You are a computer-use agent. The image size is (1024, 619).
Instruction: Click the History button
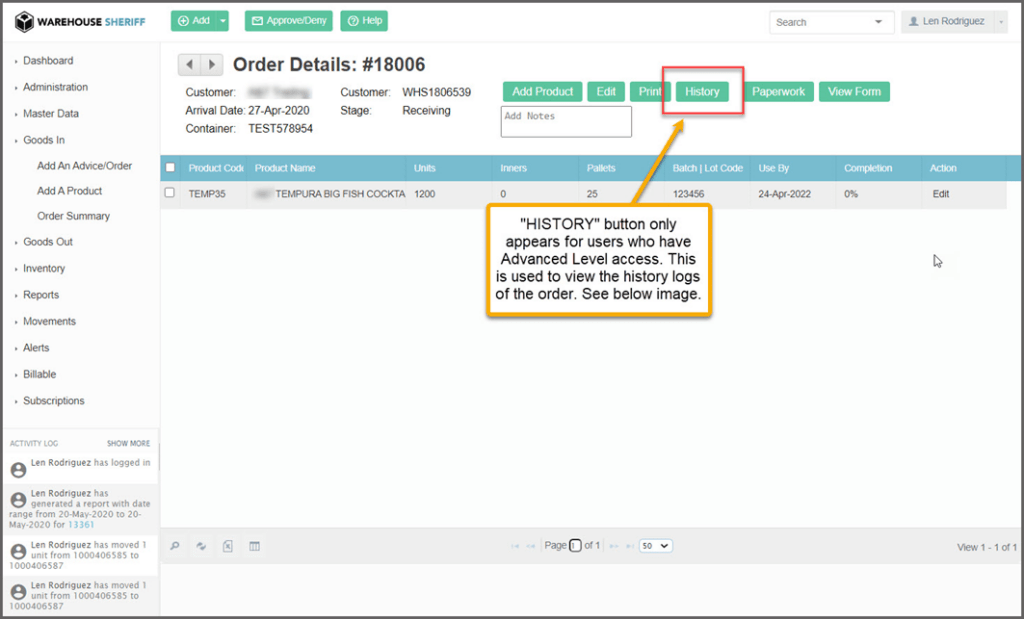click(x=702, y=92)
